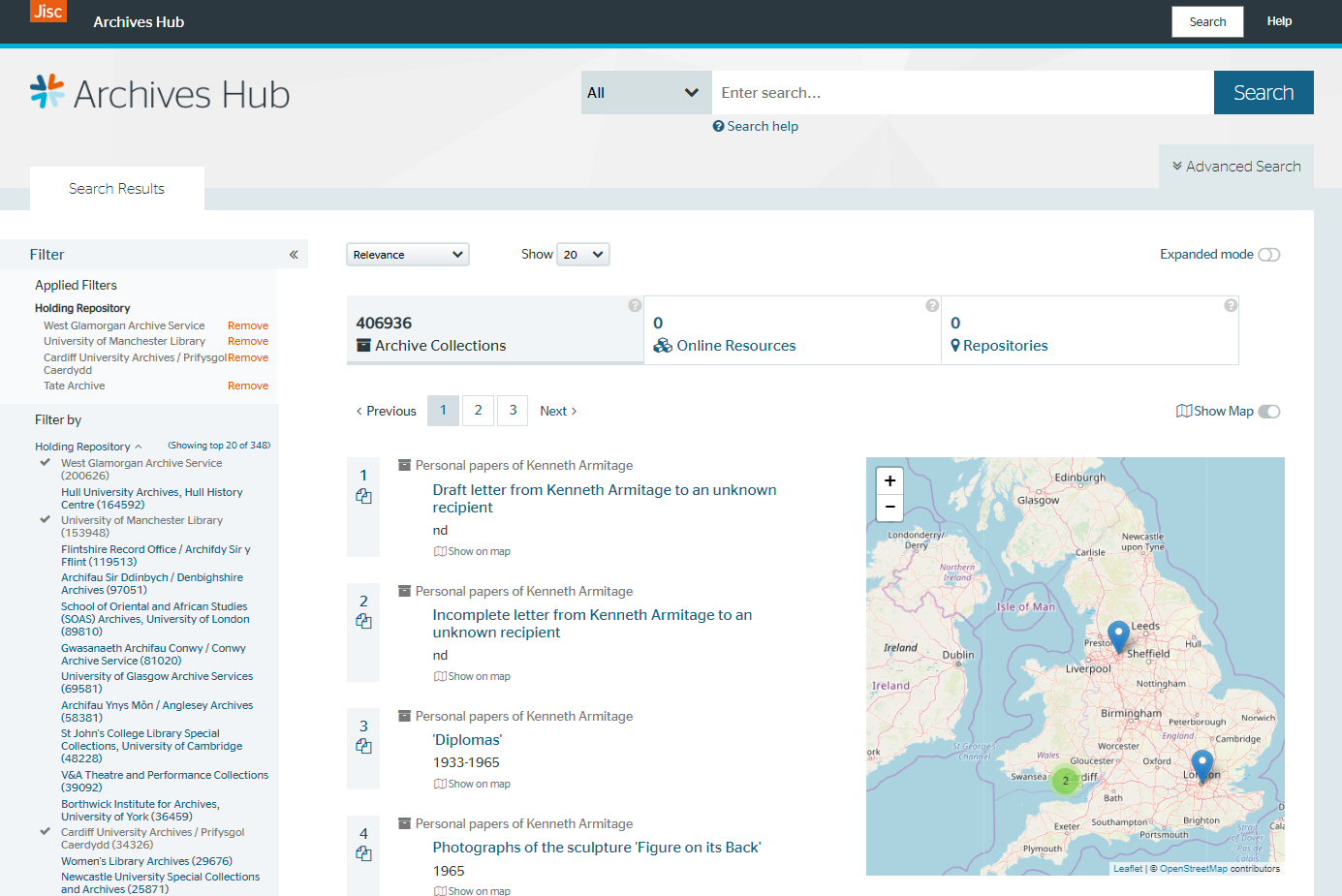Collapse Holding Repository filter group
1342x896 pixels.
(x=88, y=447)
